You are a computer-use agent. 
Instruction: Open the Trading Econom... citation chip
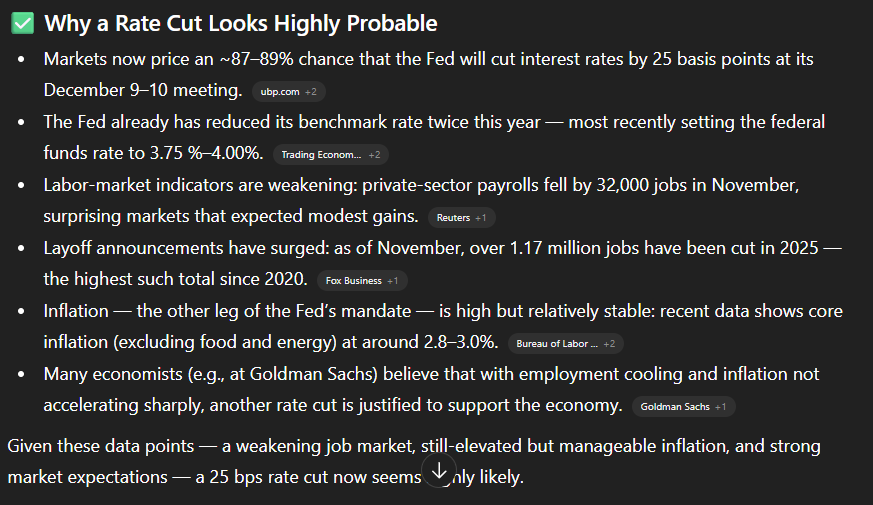(x=331, y=154)
